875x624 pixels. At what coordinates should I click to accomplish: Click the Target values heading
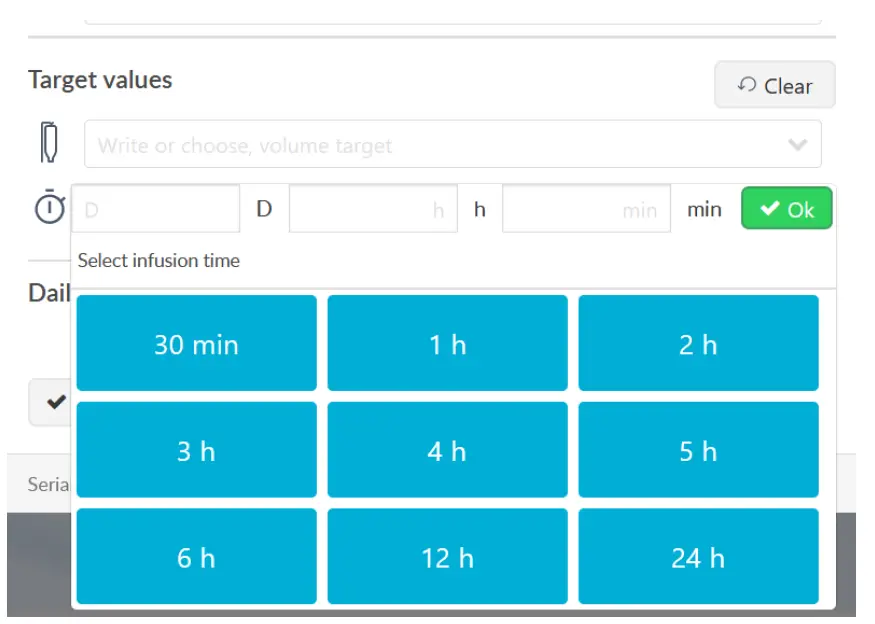[x=100, y=80]
